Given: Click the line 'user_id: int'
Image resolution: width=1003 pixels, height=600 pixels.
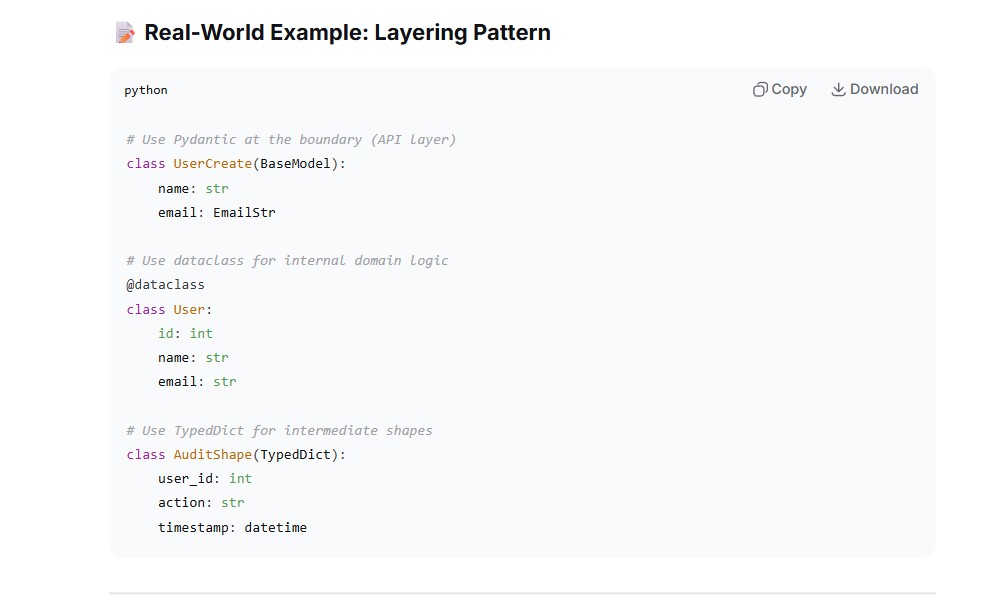Looking at the screenshot, I should 205,478.
